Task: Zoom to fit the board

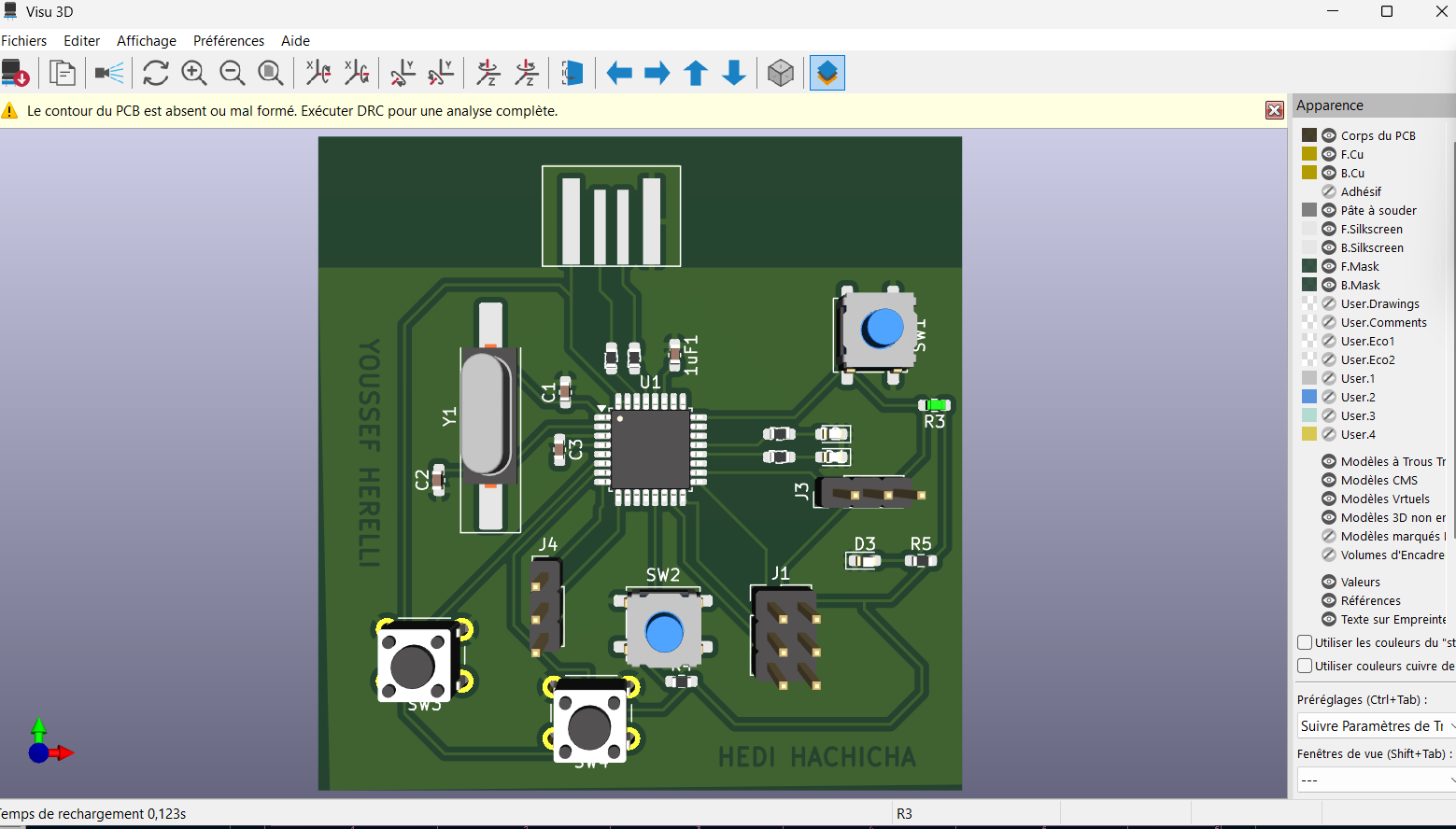Action: point(271,73)
